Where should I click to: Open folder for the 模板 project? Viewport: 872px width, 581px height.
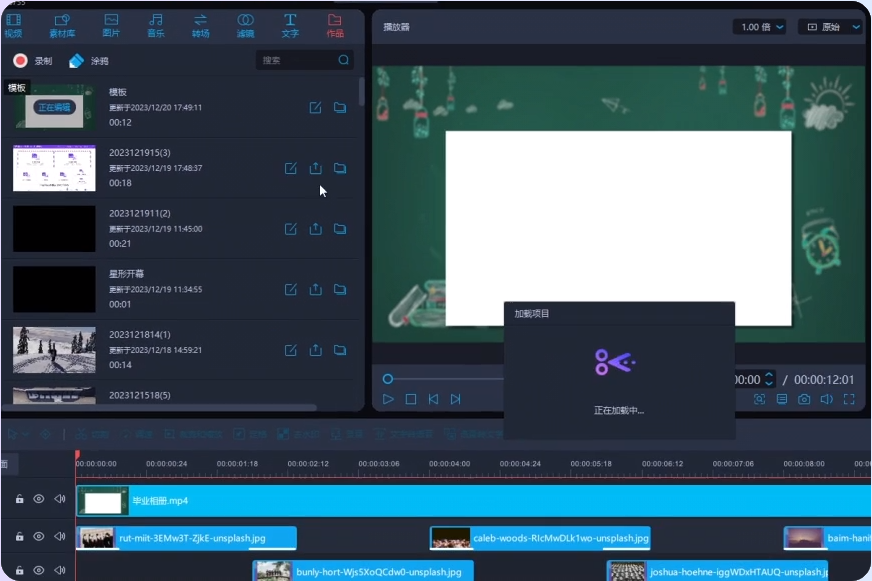coord(340,107)
